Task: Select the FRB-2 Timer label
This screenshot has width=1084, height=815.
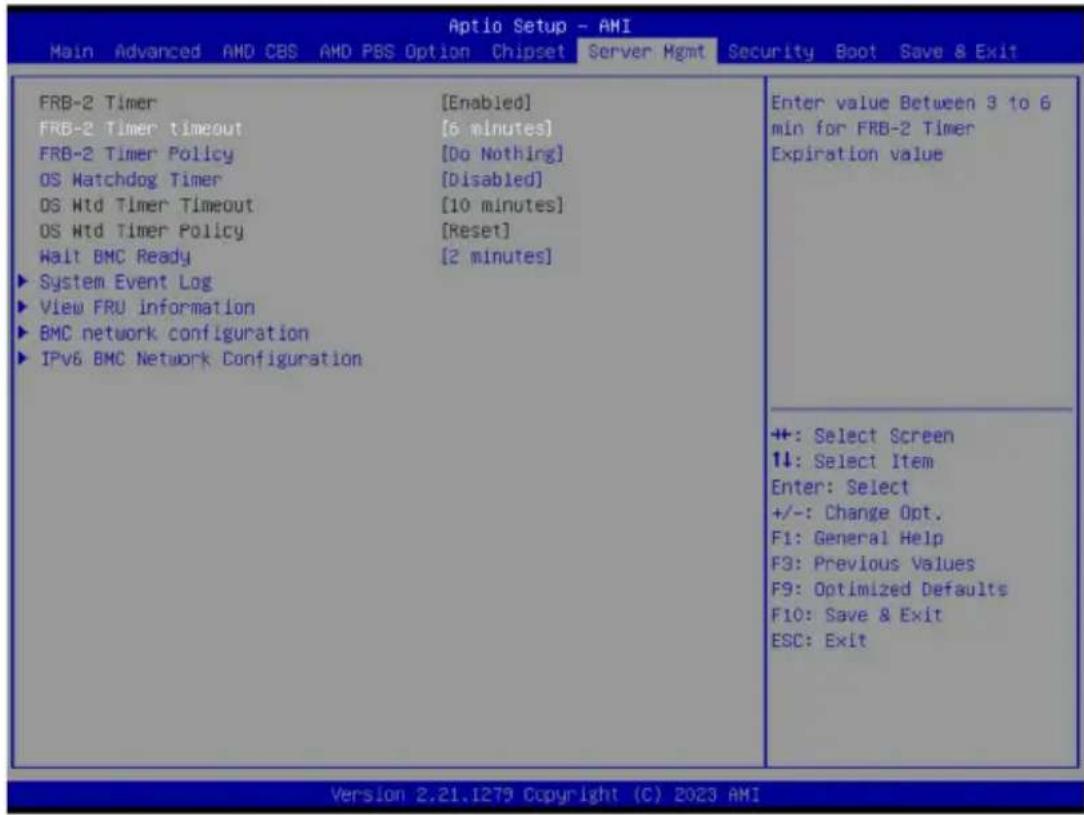Action: click(98, 103)
